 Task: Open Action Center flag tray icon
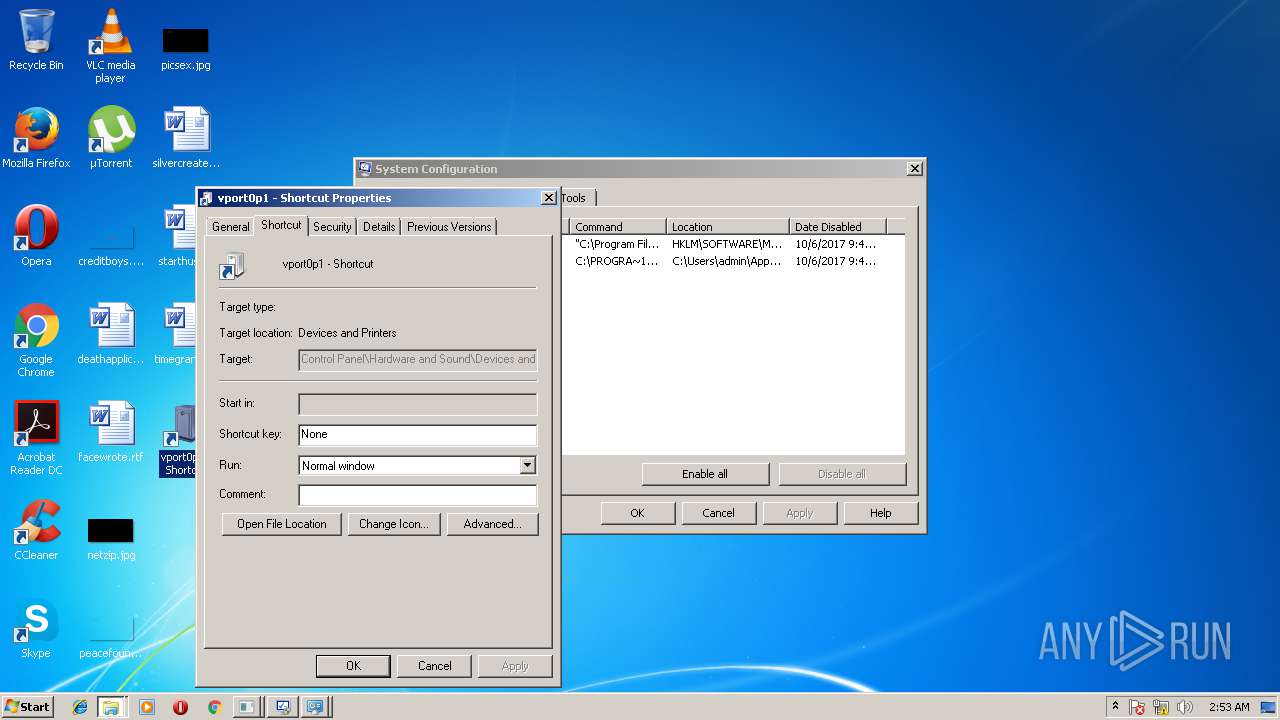(1137, 707)
